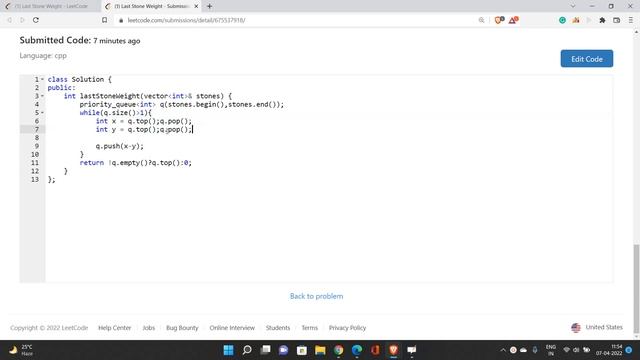Click the return statement on line 11
This screenshot has height=360, width=640.
pos(136,163)
